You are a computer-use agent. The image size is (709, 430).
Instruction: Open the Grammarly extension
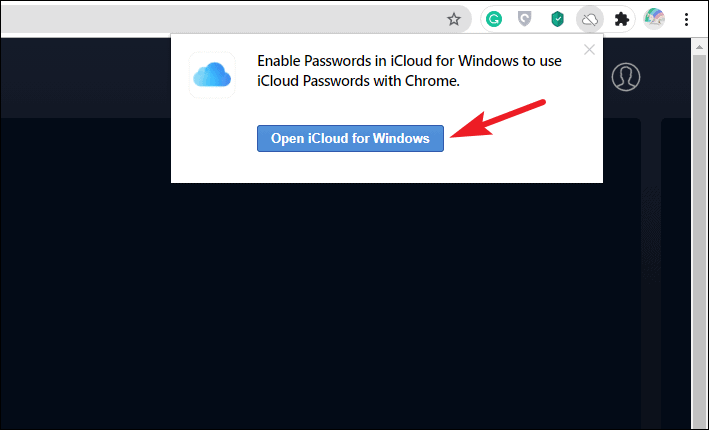[494, 19]
